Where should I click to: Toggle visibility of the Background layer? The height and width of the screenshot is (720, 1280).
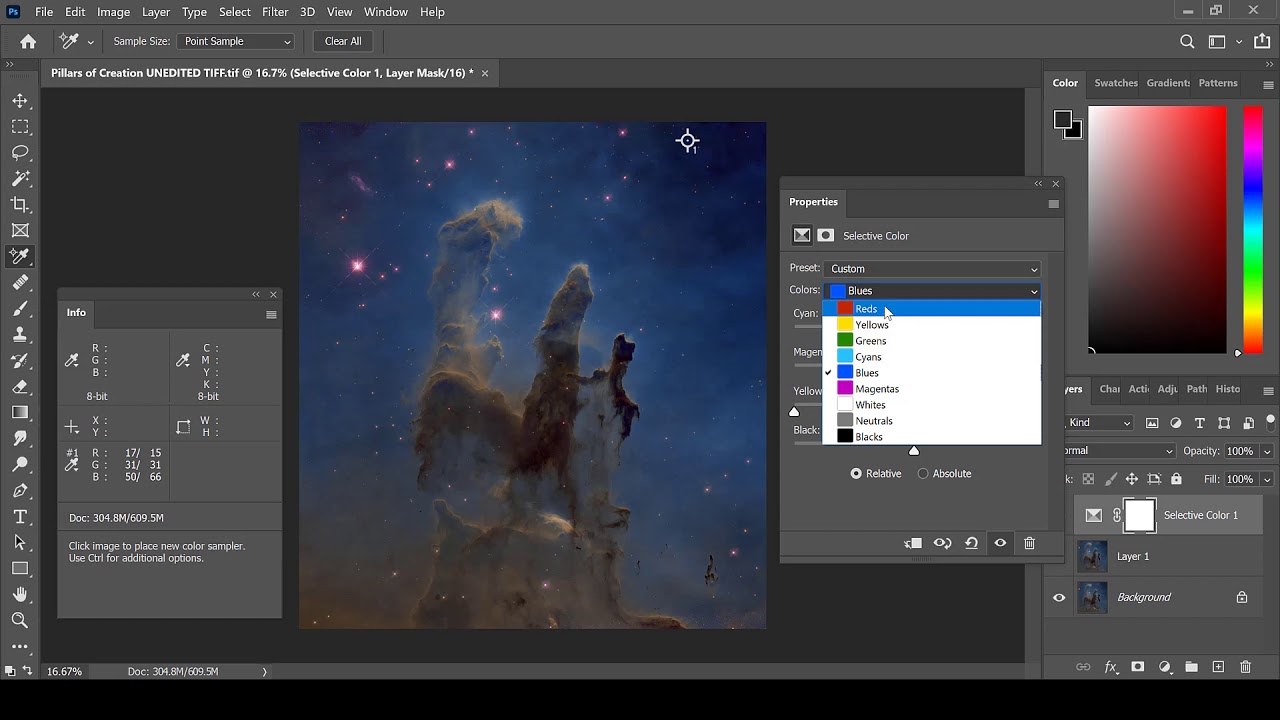coord(1059,598)
